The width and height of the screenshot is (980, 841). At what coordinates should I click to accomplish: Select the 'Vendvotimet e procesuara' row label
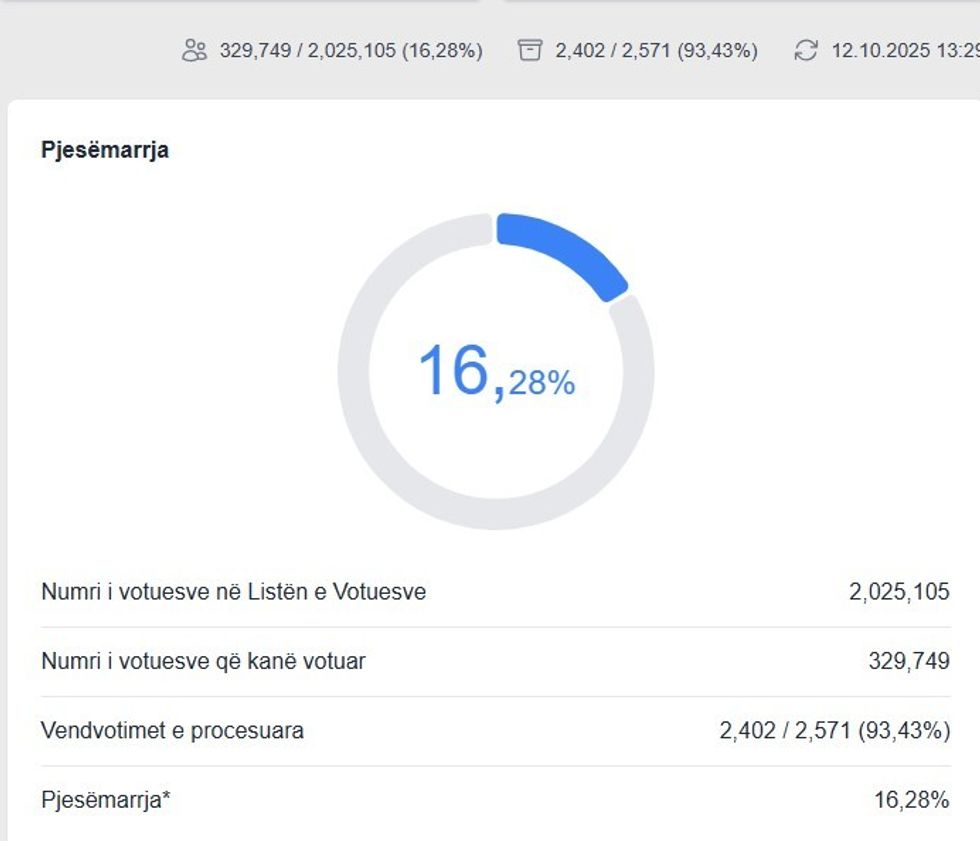[x=172, y=731]
